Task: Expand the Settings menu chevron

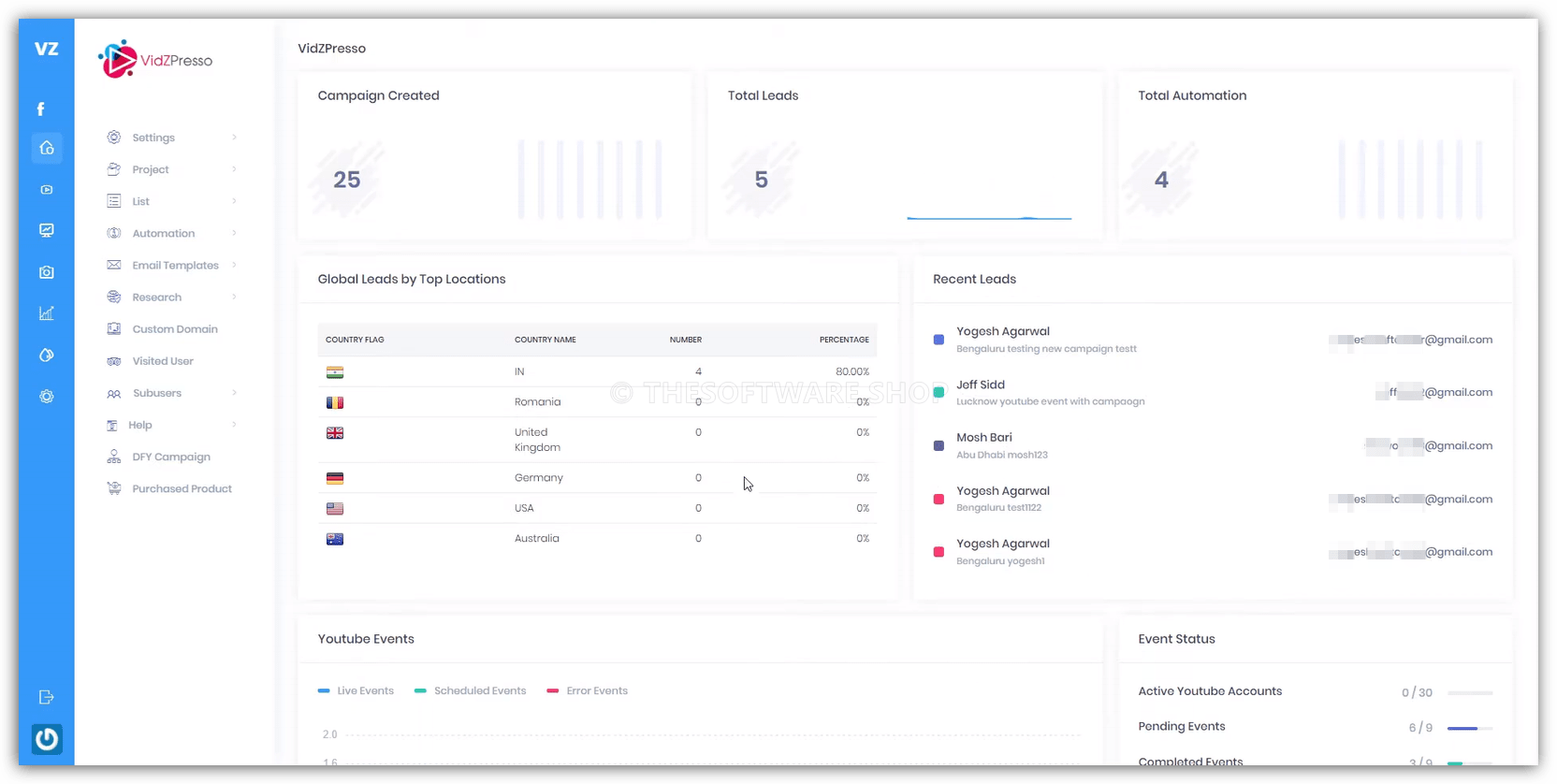Action: tap(234, 138)
